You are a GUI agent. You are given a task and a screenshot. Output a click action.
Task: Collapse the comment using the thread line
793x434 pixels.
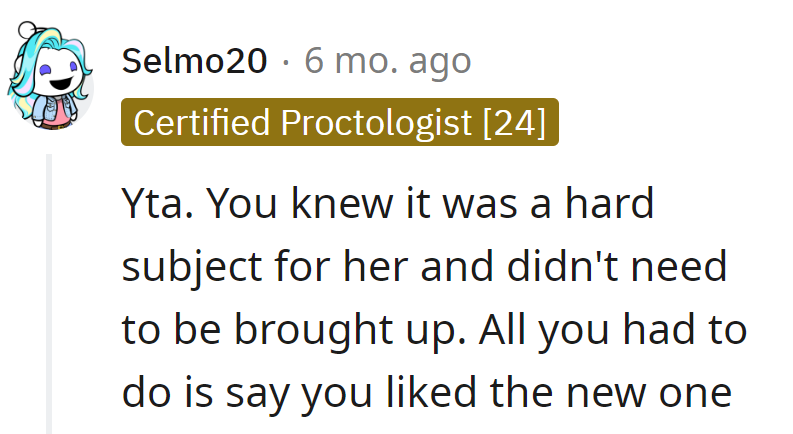[49, 292]
